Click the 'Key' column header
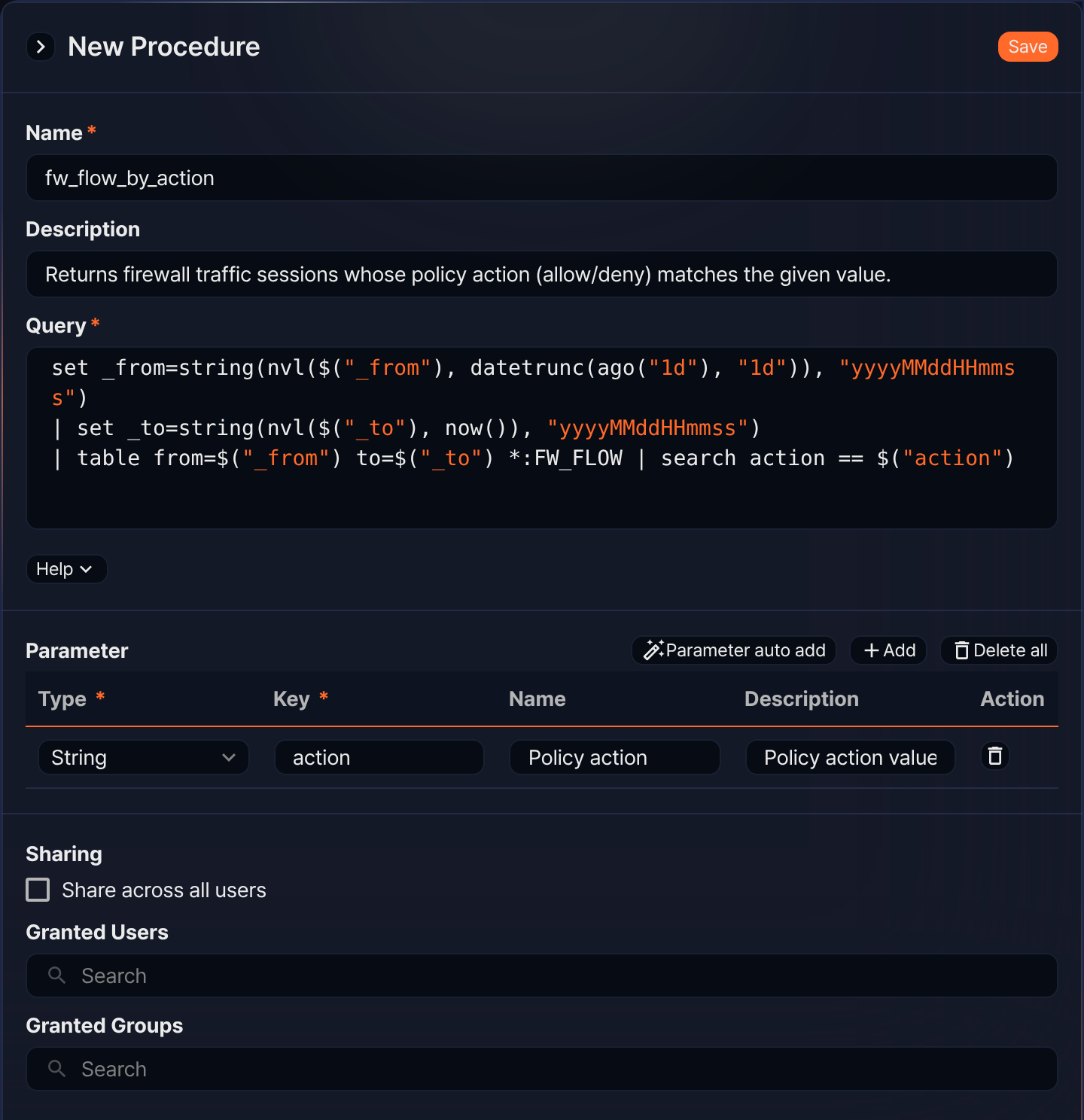 click(291, 698)
